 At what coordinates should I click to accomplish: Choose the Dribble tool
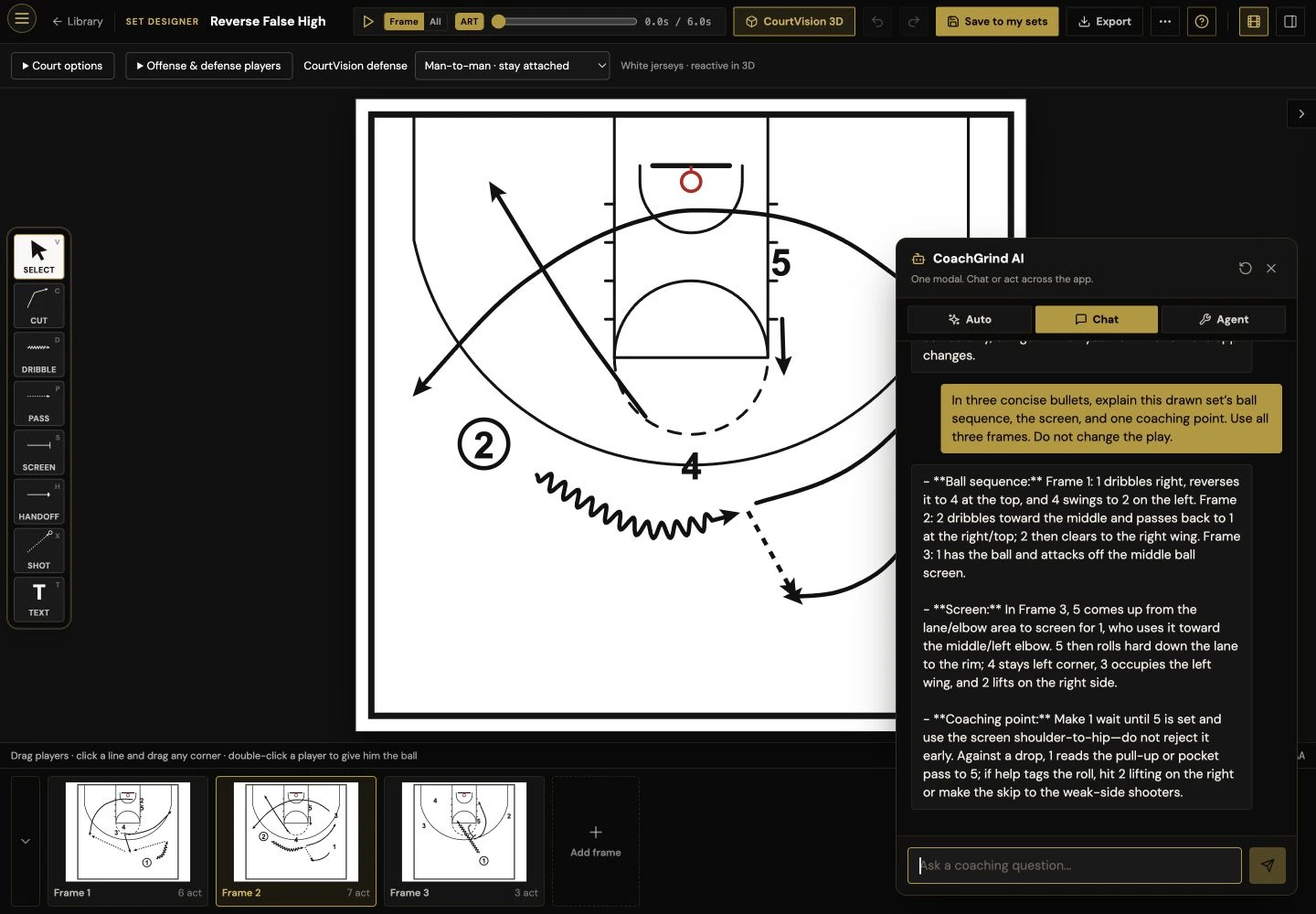coord(38,355)
